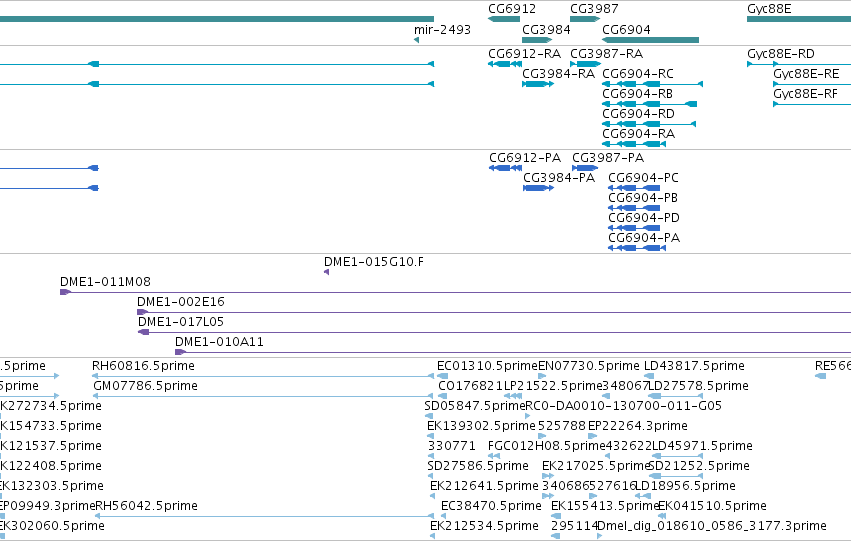Select the CG3987 gene bar
Viewport: 851px width, 541px height.
point(585,19)
